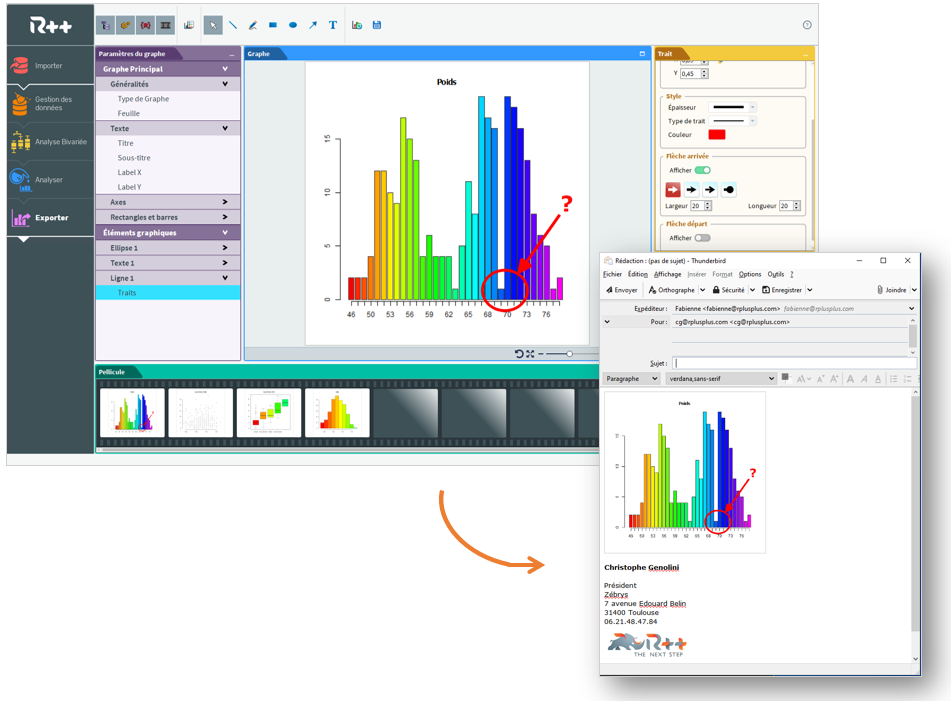Open the Paragraphe style dropdown

(631, 379)
